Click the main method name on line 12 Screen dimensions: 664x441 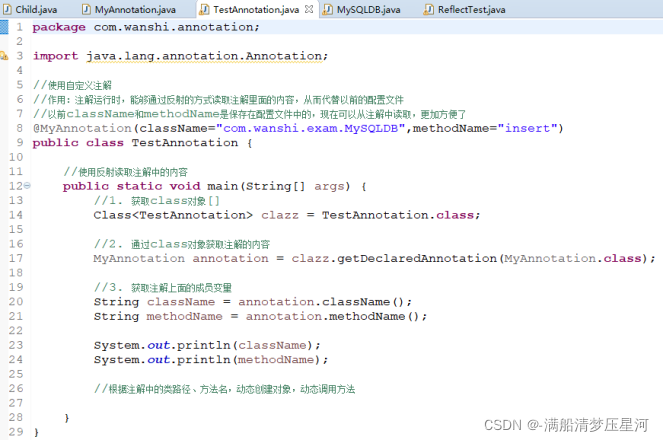222,186
